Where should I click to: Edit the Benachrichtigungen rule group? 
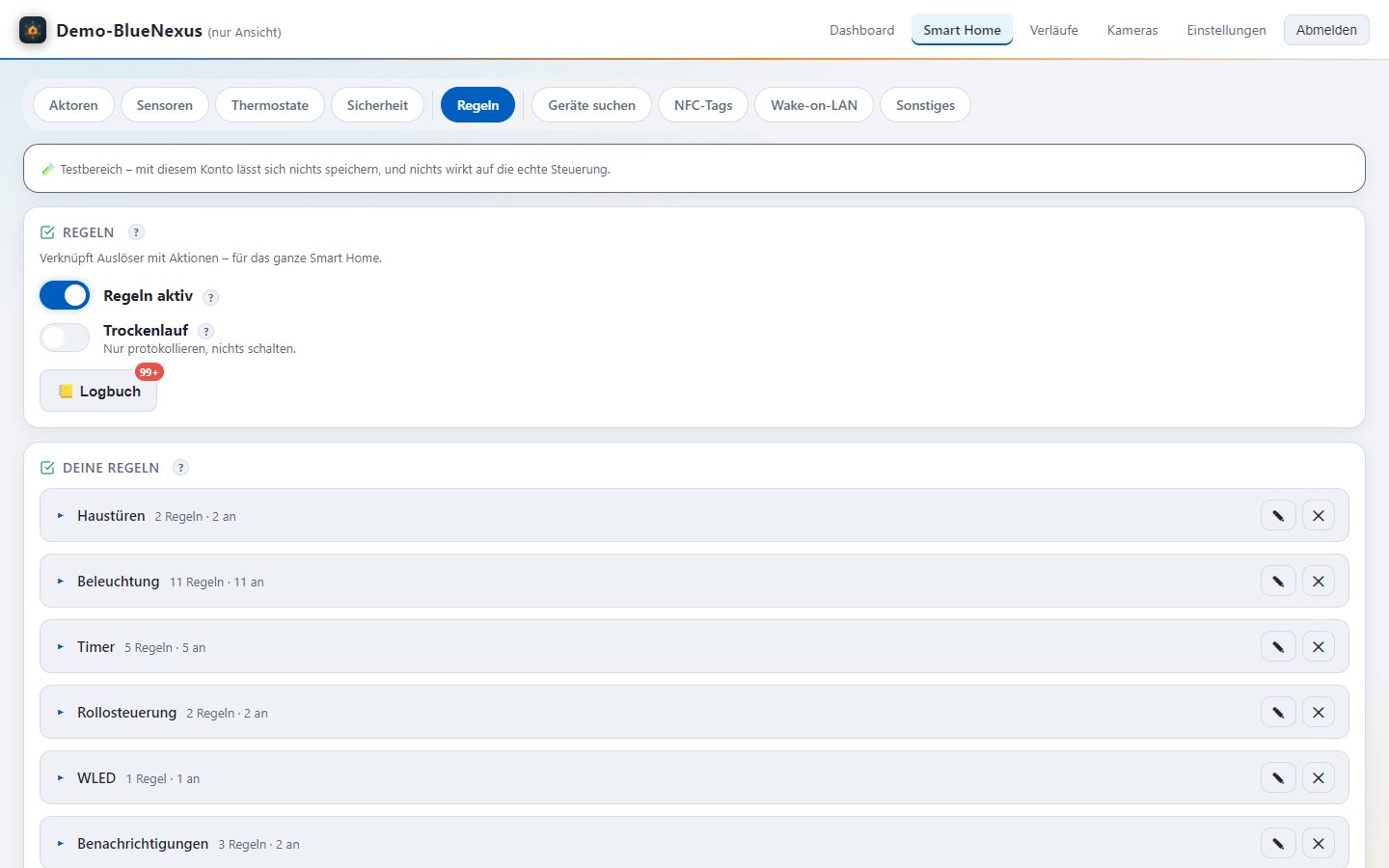[1278, 844]
